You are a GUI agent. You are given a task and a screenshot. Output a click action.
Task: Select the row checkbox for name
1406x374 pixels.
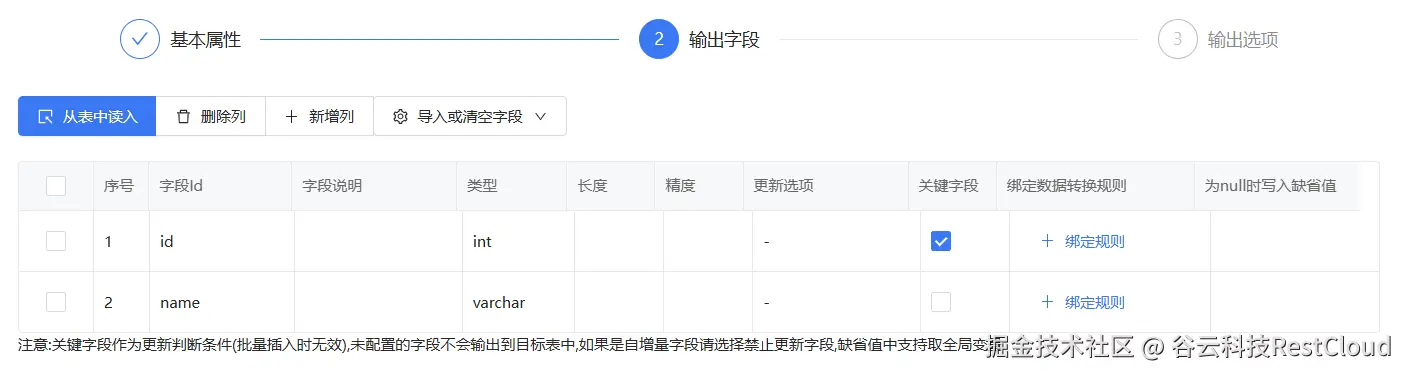(56, 302)
